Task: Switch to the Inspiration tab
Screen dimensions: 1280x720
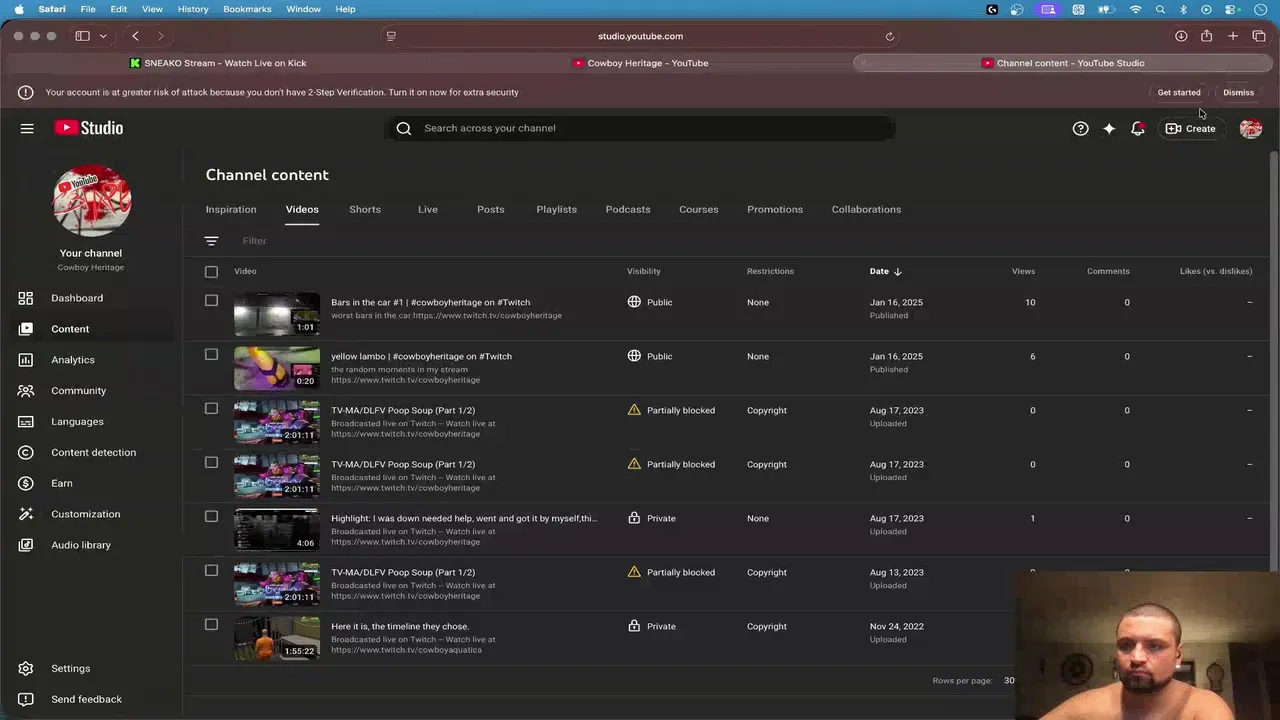Action: [x=231, y=209]
